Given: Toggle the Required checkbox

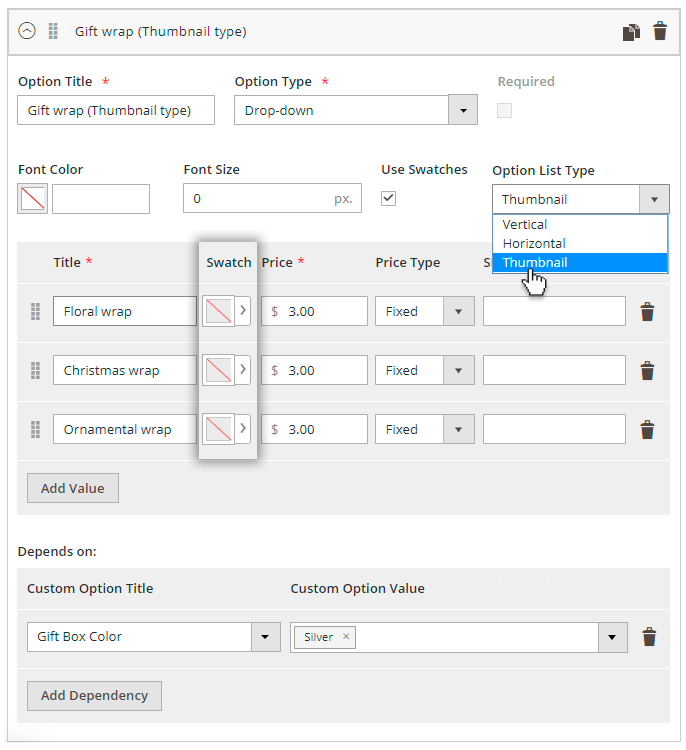Looking at the screenshot, I should 504,111.
